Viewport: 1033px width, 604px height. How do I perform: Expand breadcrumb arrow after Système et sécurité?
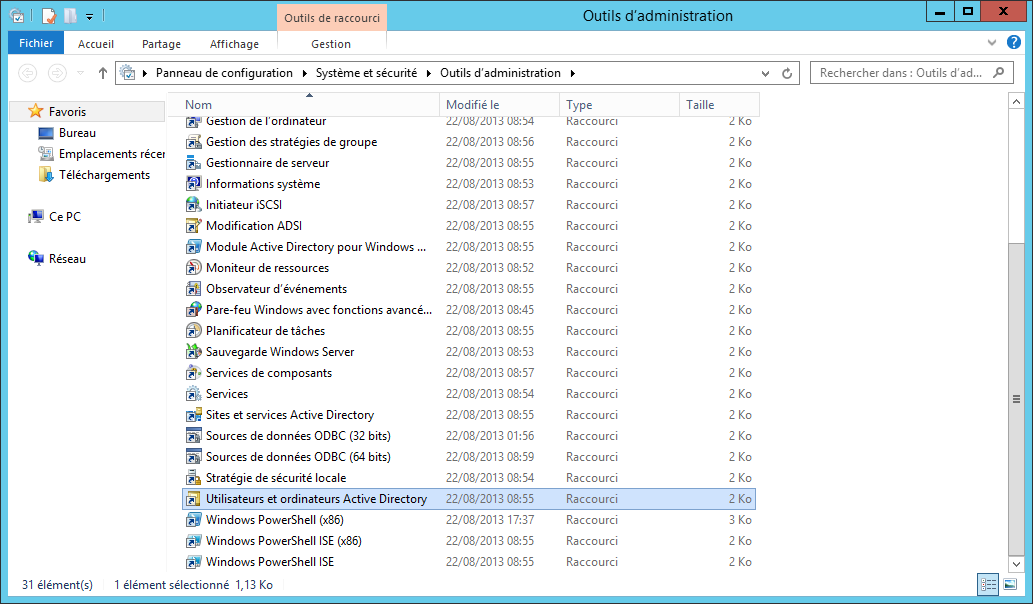(x=429, y=73)
